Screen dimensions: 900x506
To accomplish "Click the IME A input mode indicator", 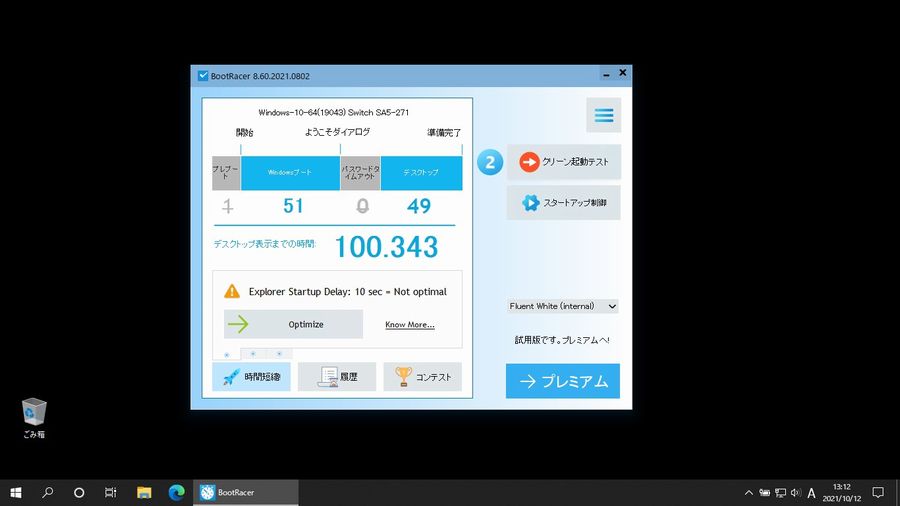I will click(x=811, y=492).
